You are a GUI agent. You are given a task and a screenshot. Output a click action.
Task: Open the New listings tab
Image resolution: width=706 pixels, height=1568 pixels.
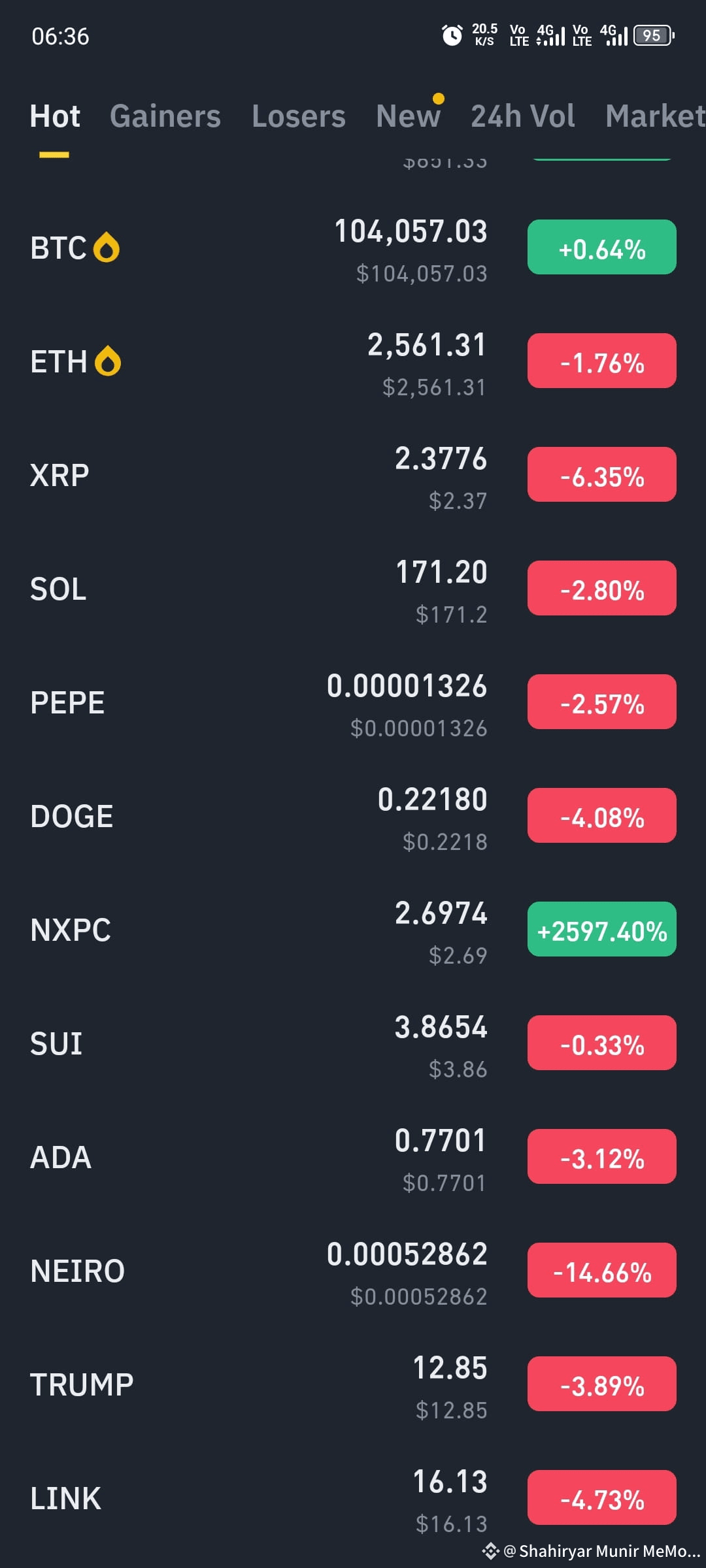pos(409,116)
